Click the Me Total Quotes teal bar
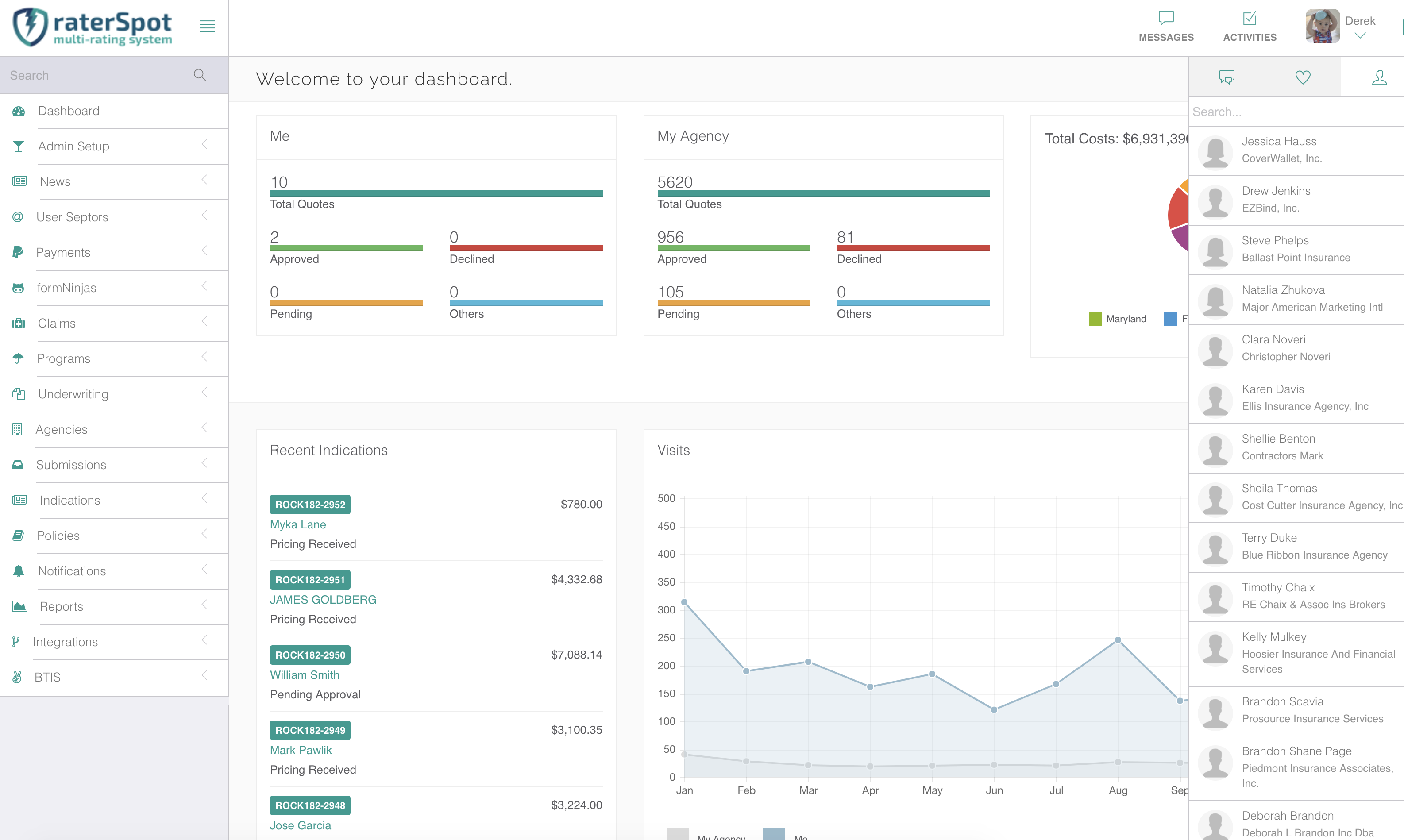 pyautogui.click(x=436, y=193)
